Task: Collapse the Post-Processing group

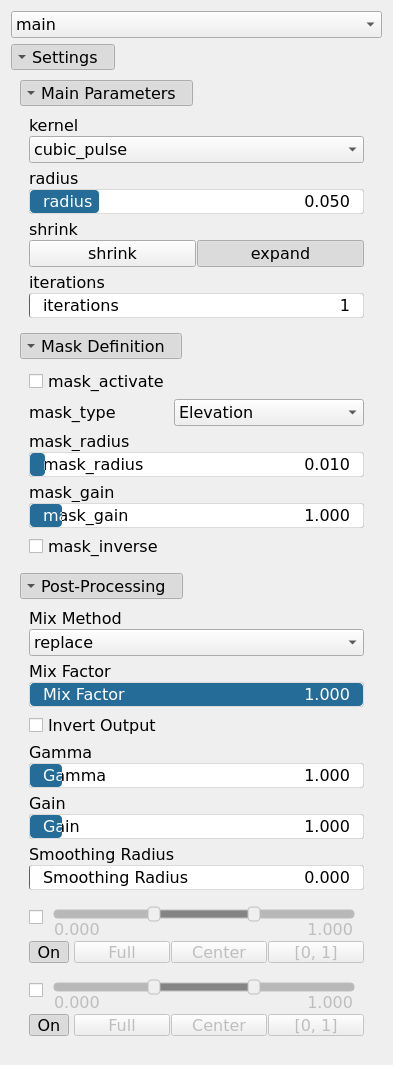Action: click(102, 586)
